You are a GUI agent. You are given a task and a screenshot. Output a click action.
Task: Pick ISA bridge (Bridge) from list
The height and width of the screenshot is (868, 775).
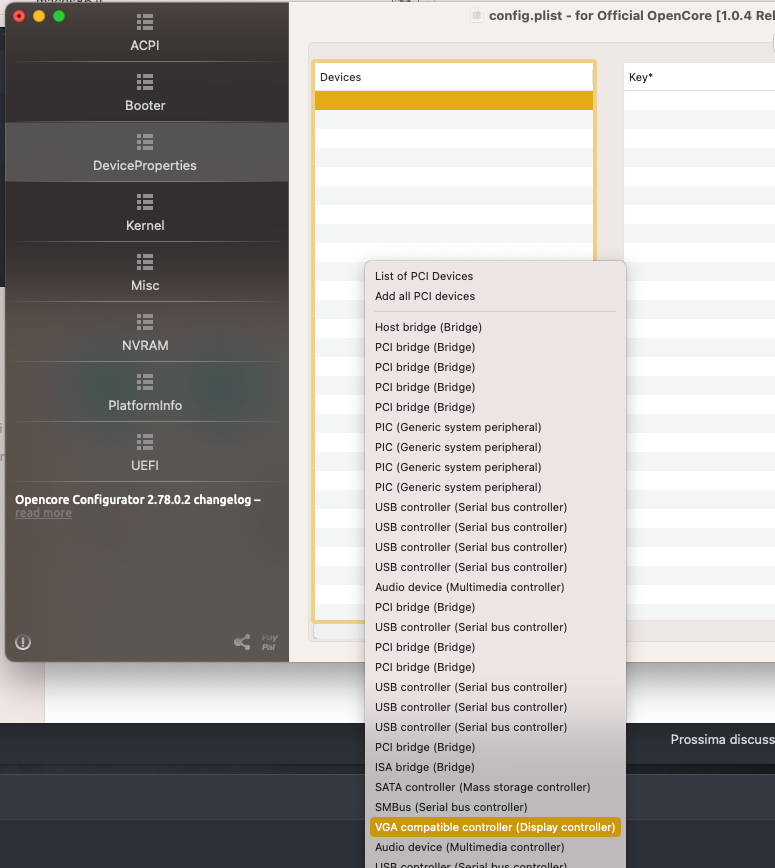(425, 767)
